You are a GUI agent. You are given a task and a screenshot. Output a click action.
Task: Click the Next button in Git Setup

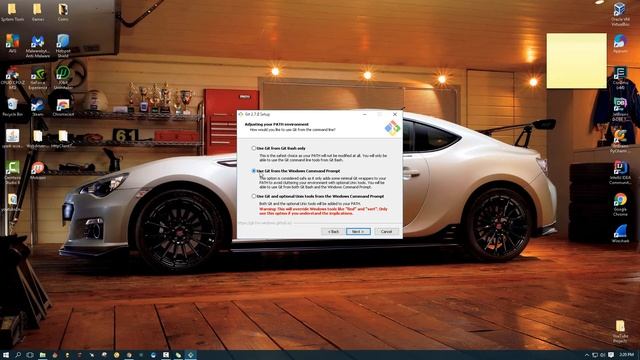pos(358,231)
